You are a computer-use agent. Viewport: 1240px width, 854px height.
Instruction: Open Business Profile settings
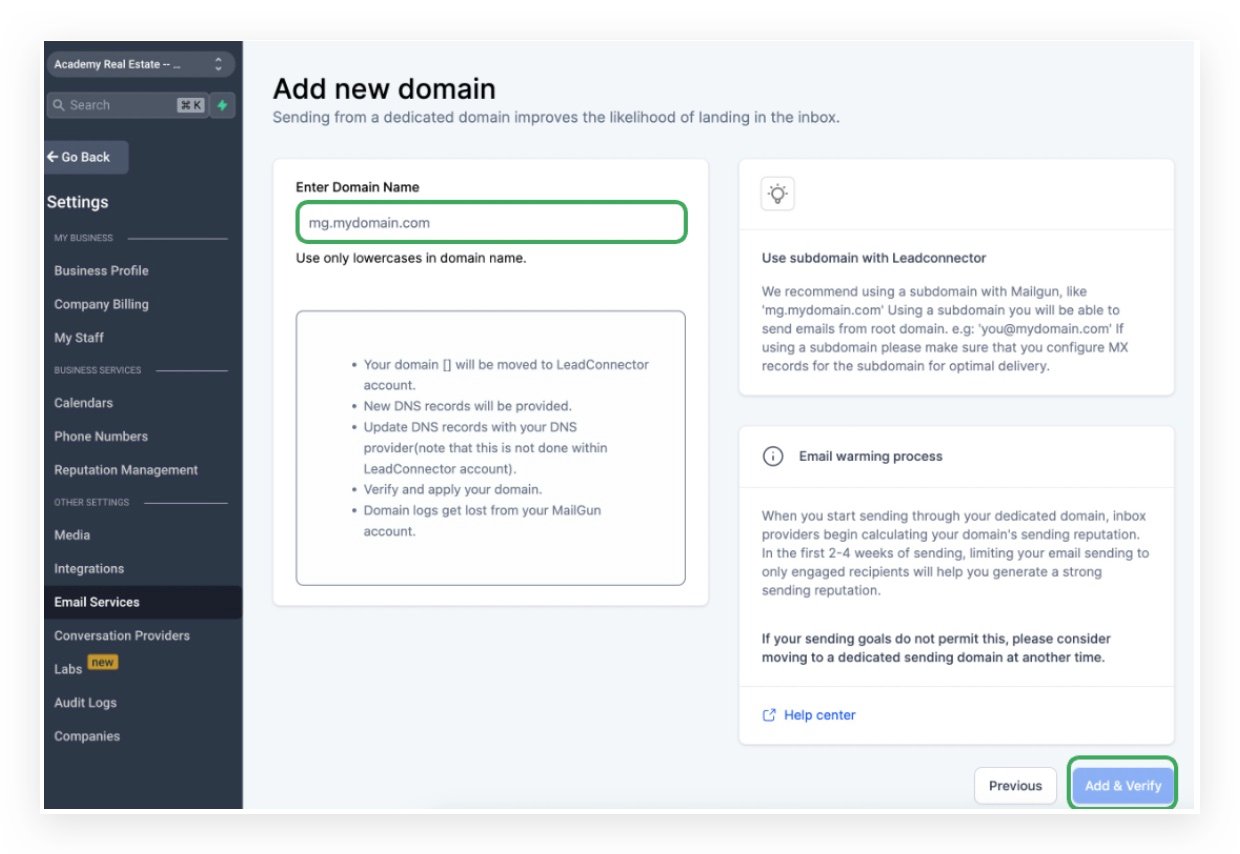(x=101, y=270)
